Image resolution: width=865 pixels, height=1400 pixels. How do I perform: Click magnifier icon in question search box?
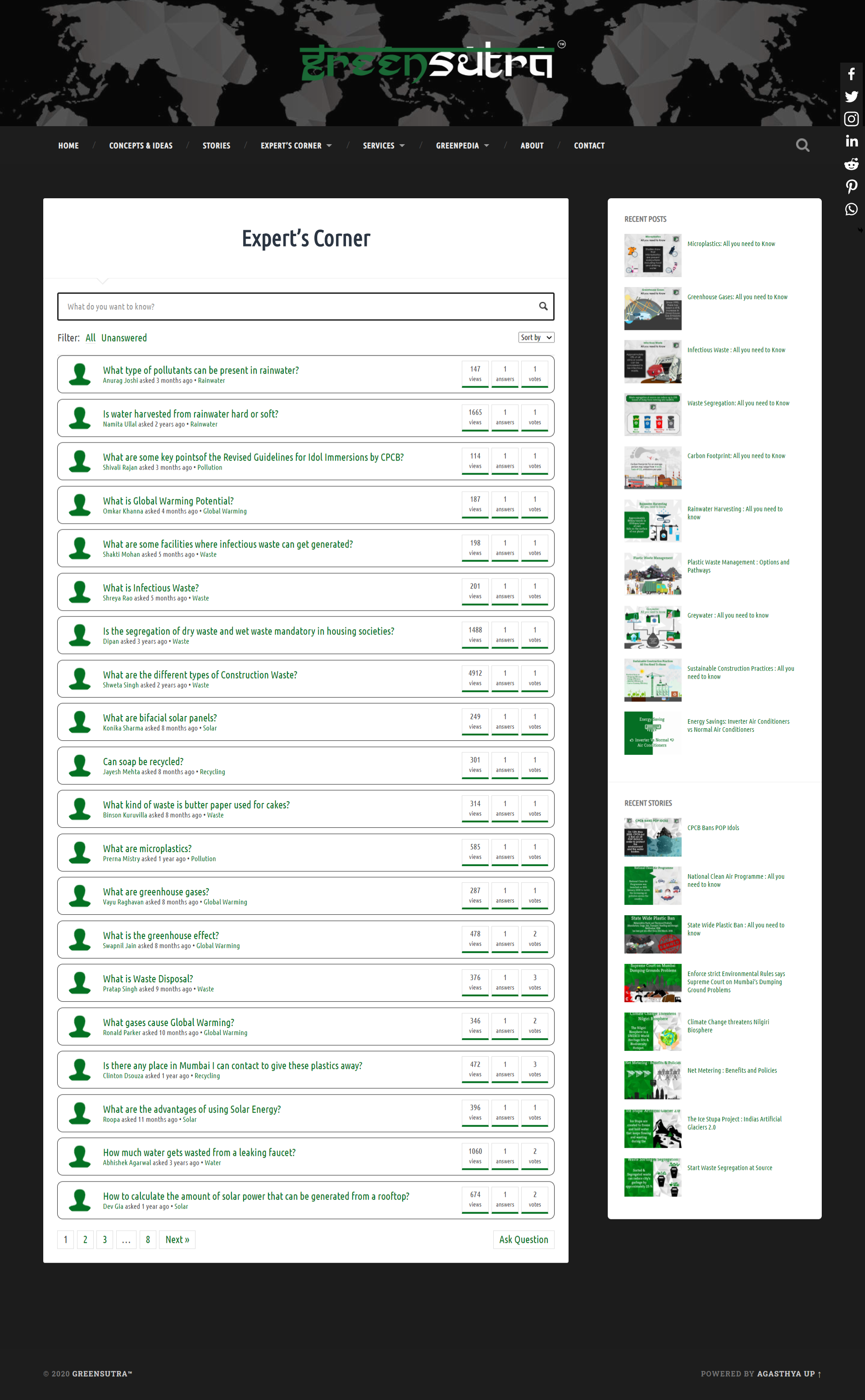(x=543, y=306)
